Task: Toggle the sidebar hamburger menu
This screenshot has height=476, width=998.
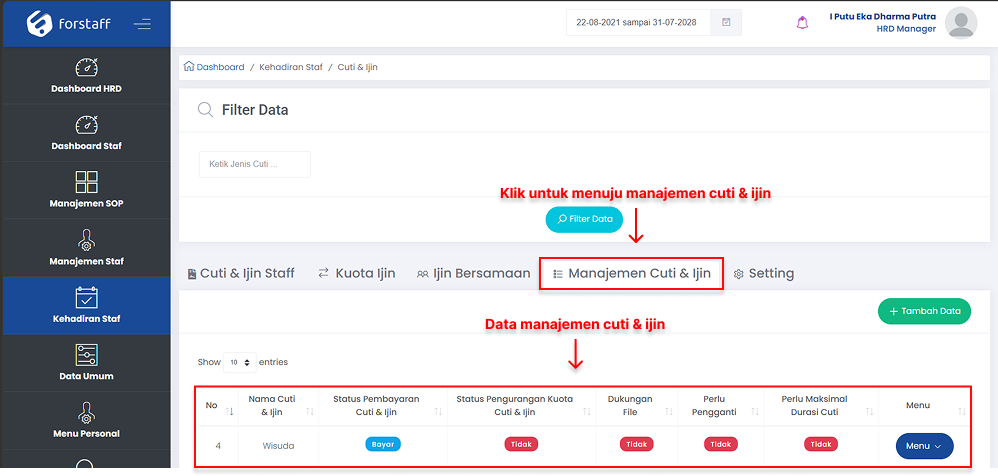Action: 142,24
